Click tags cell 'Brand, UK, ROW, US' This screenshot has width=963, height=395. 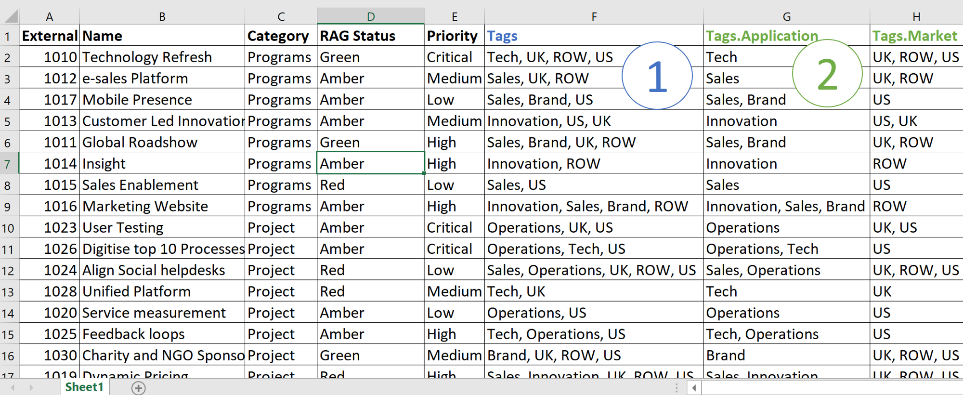coord(594,355)
